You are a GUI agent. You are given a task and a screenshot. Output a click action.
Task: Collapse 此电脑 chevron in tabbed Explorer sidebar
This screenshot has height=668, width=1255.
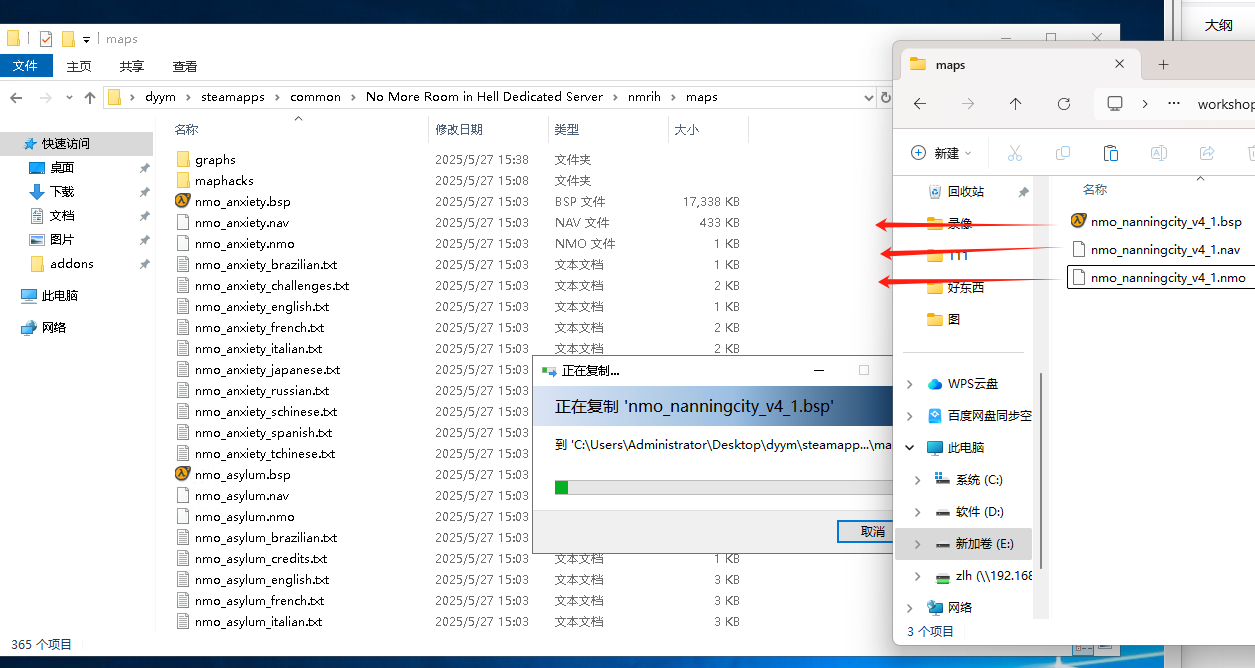[x=910, y=448]
